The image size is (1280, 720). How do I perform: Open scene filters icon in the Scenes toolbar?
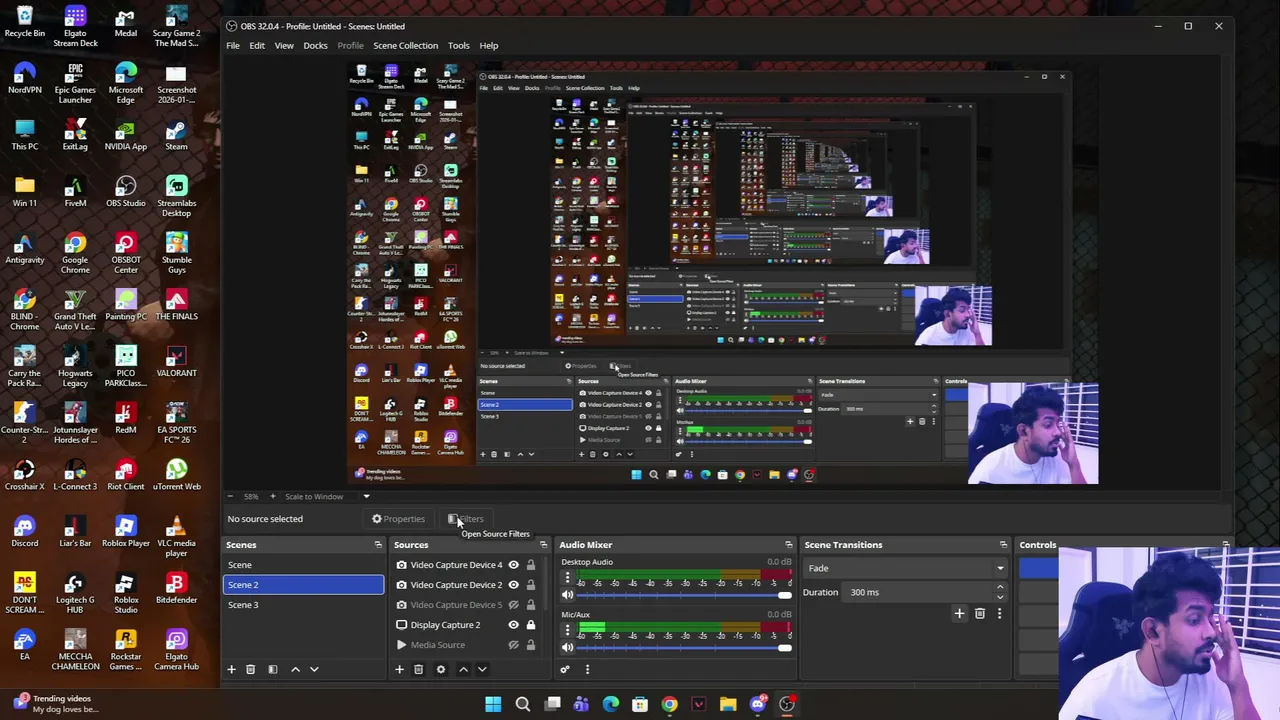[x=272, y=669]
